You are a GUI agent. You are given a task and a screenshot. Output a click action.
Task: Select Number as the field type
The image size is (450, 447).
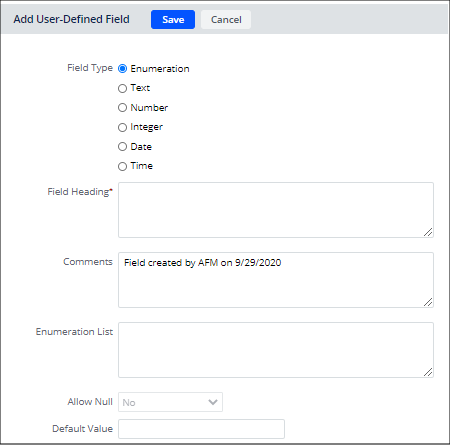coord(122,108)
